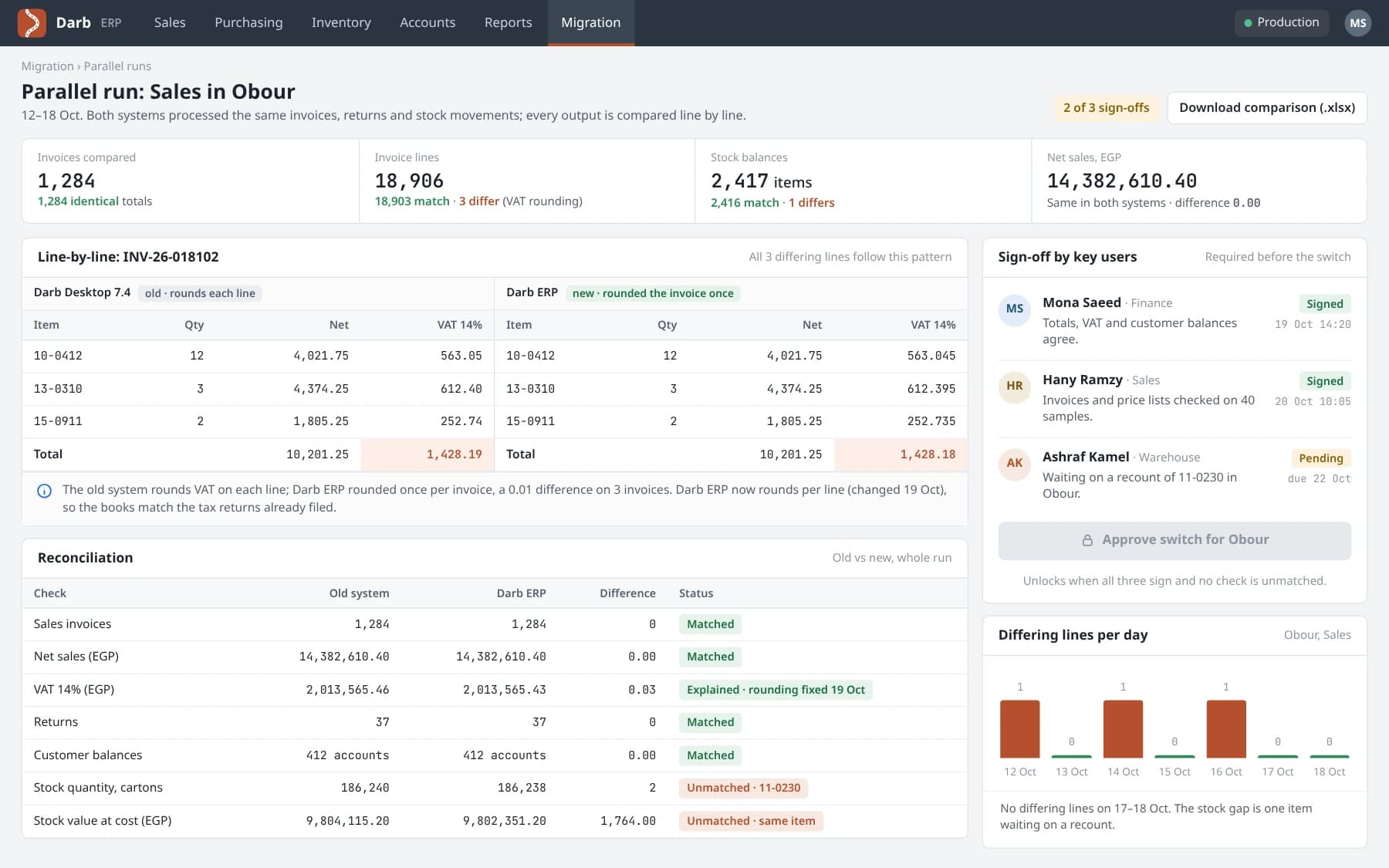Click item 13-0310 in Darb ERP table

point(530,389)
